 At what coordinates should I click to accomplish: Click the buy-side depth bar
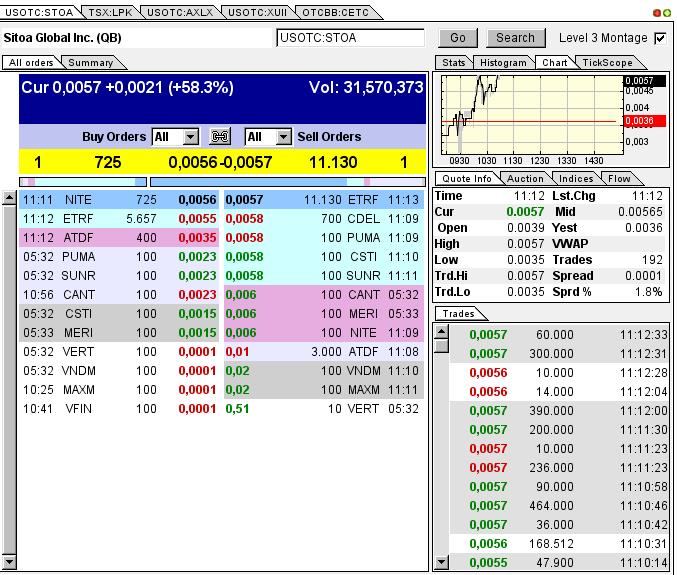coord(83,182)
